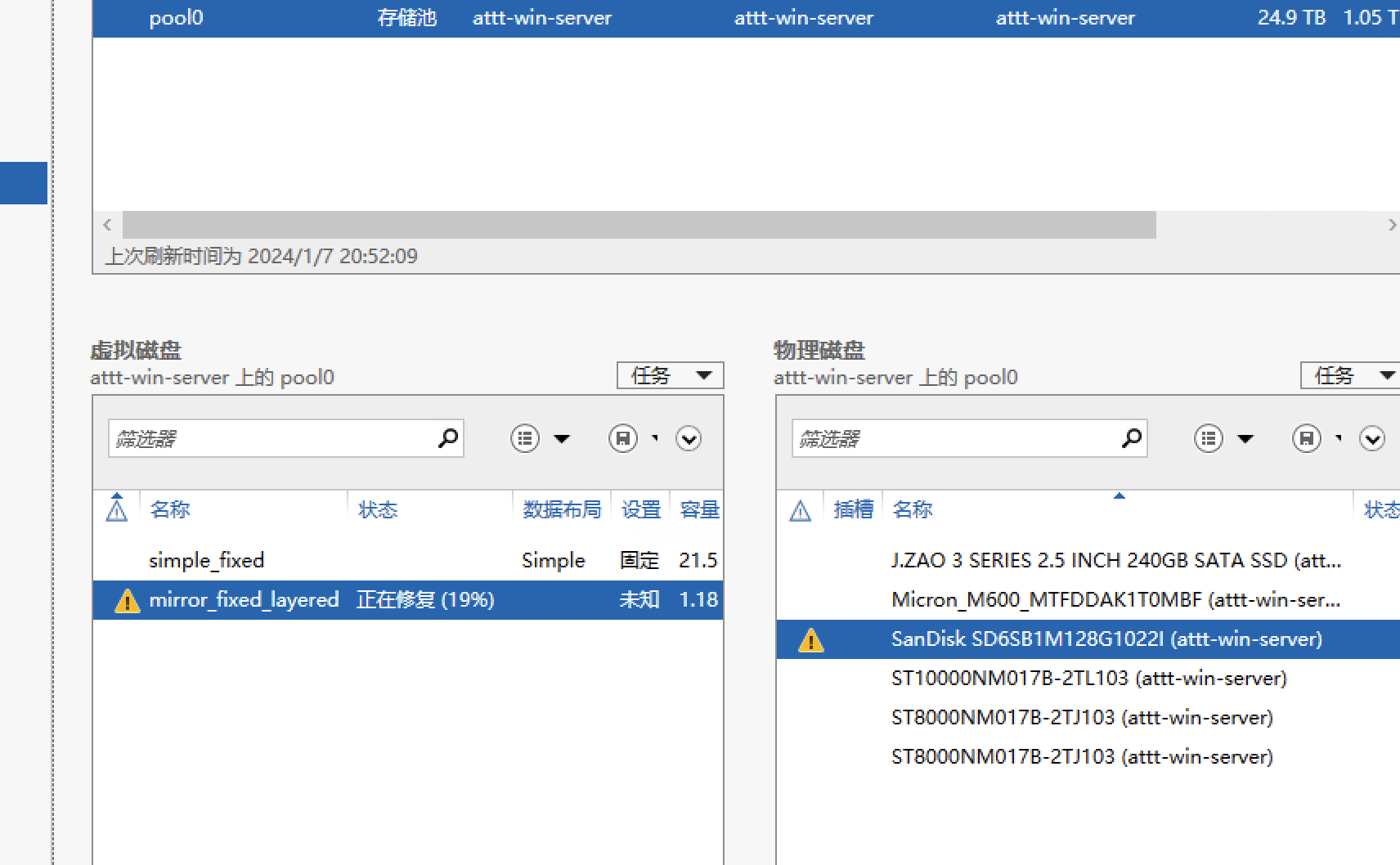Sort physical disks by 插槽 column

pos(853,509)
